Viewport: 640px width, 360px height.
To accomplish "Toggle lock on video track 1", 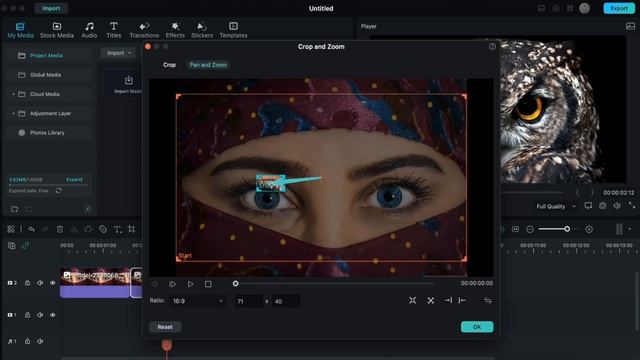I will [x=27, y=315].
